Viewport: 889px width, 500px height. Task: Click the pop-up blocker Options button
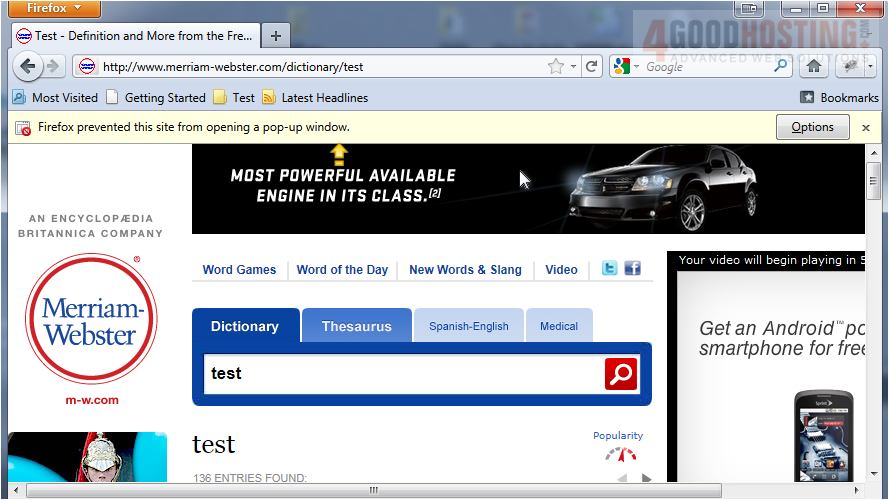(812, 127)
